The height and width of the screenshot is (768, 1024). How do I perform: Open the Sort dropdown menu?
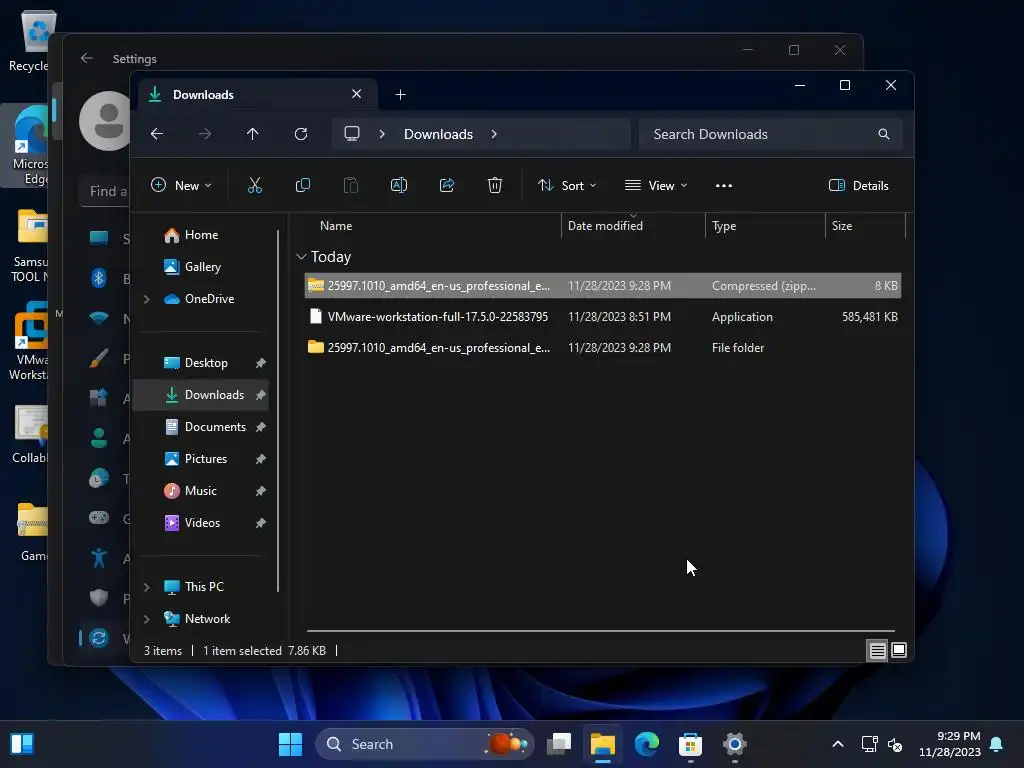coord(567,185)
